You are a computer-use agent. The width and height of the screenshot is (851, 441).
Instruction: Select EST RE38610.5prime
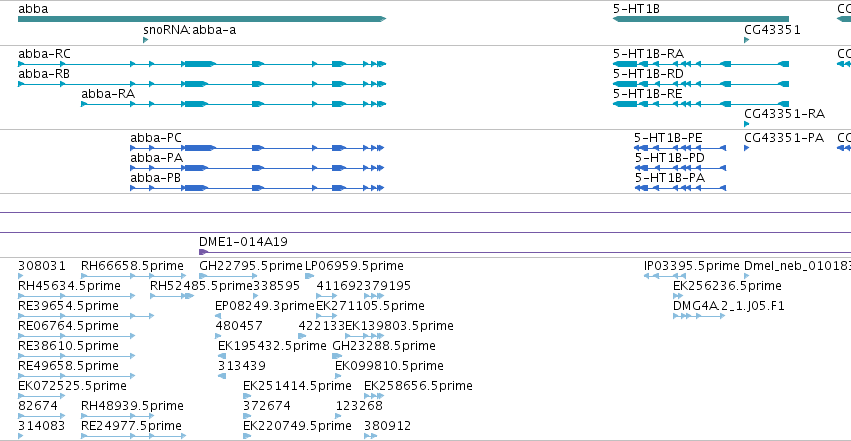pyautogui.click(x=68, y=346)
